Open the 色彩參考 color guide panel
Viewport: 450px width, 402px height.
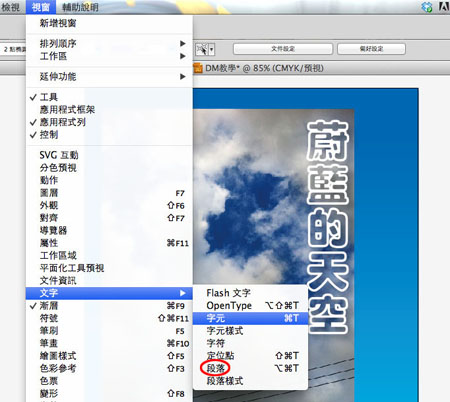(x=109, y=368)
